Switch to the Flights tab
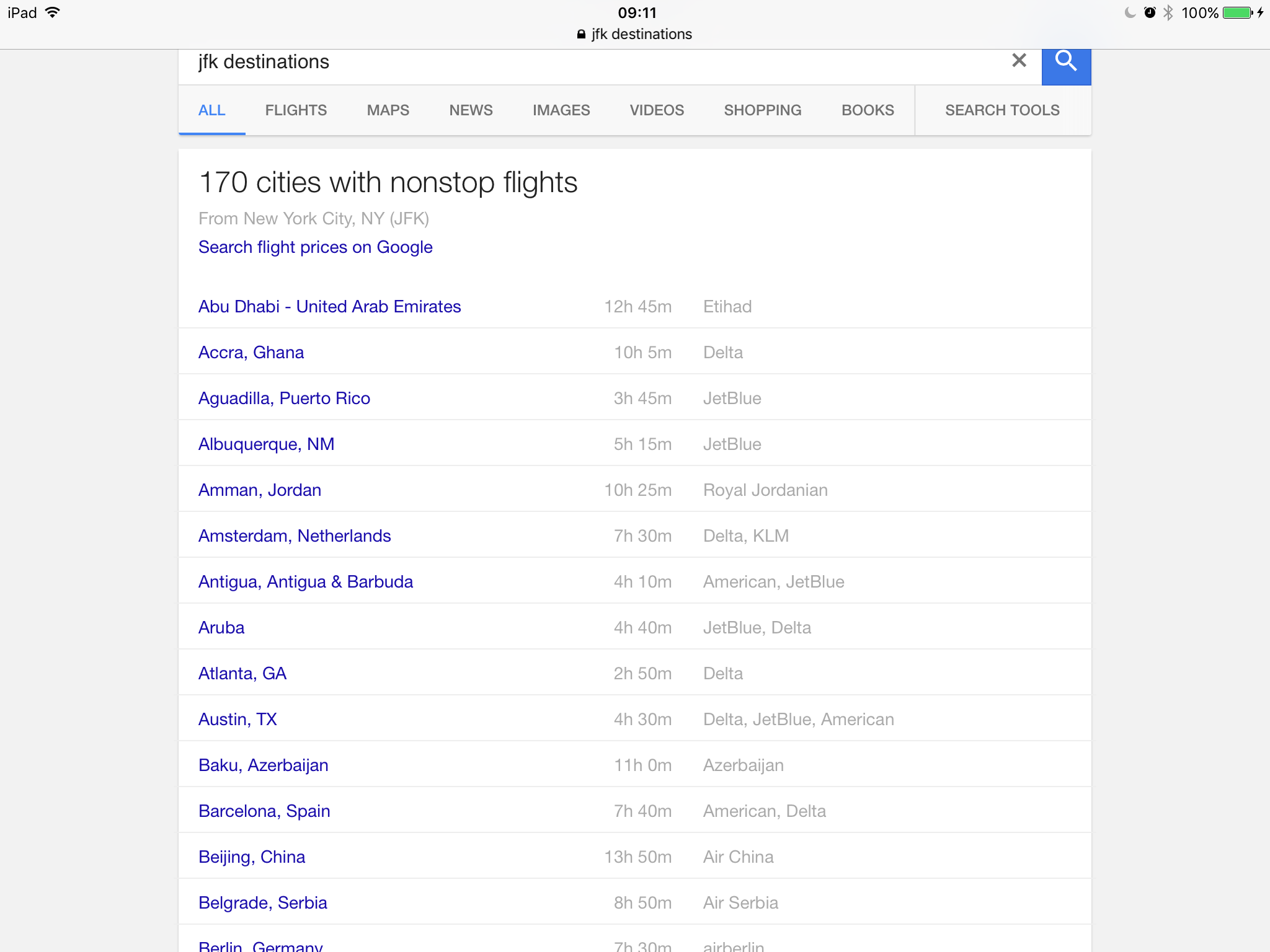This screenshot has height=952, width=1270. pos(296,110)
